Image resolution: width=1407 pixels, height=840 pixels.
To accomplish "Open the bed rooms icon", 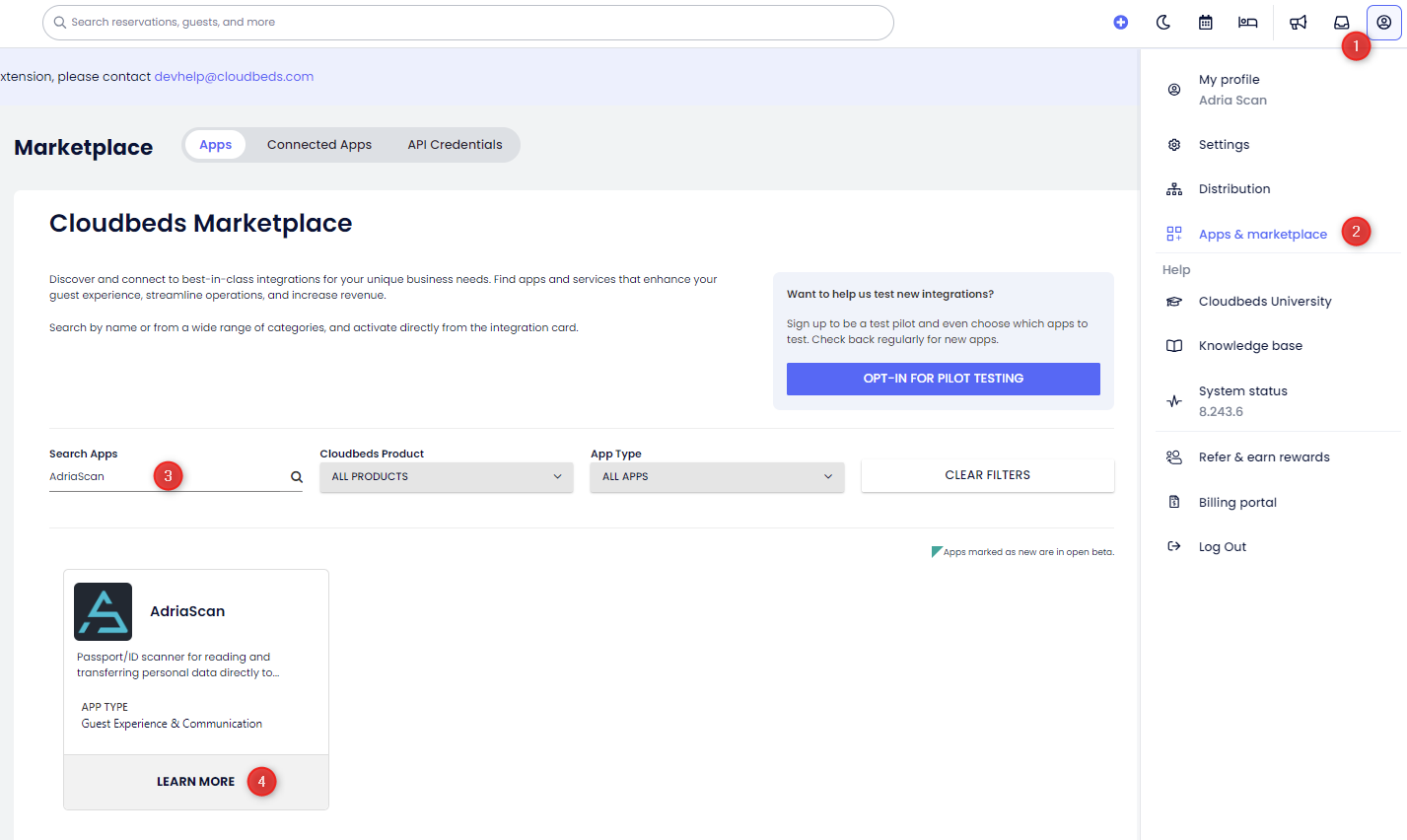I will click(x=1247, y=22).
